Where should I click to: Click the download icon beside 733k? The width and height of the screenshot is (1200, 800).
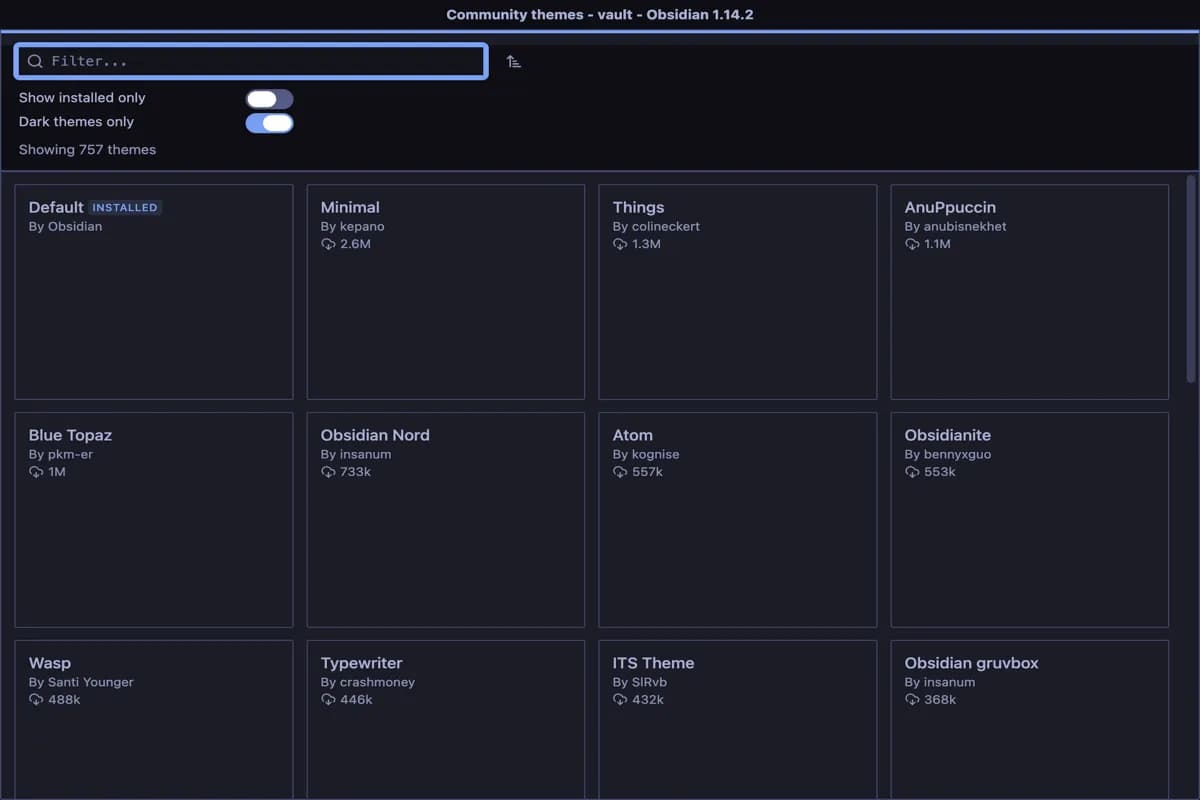(x=328, y=472)
